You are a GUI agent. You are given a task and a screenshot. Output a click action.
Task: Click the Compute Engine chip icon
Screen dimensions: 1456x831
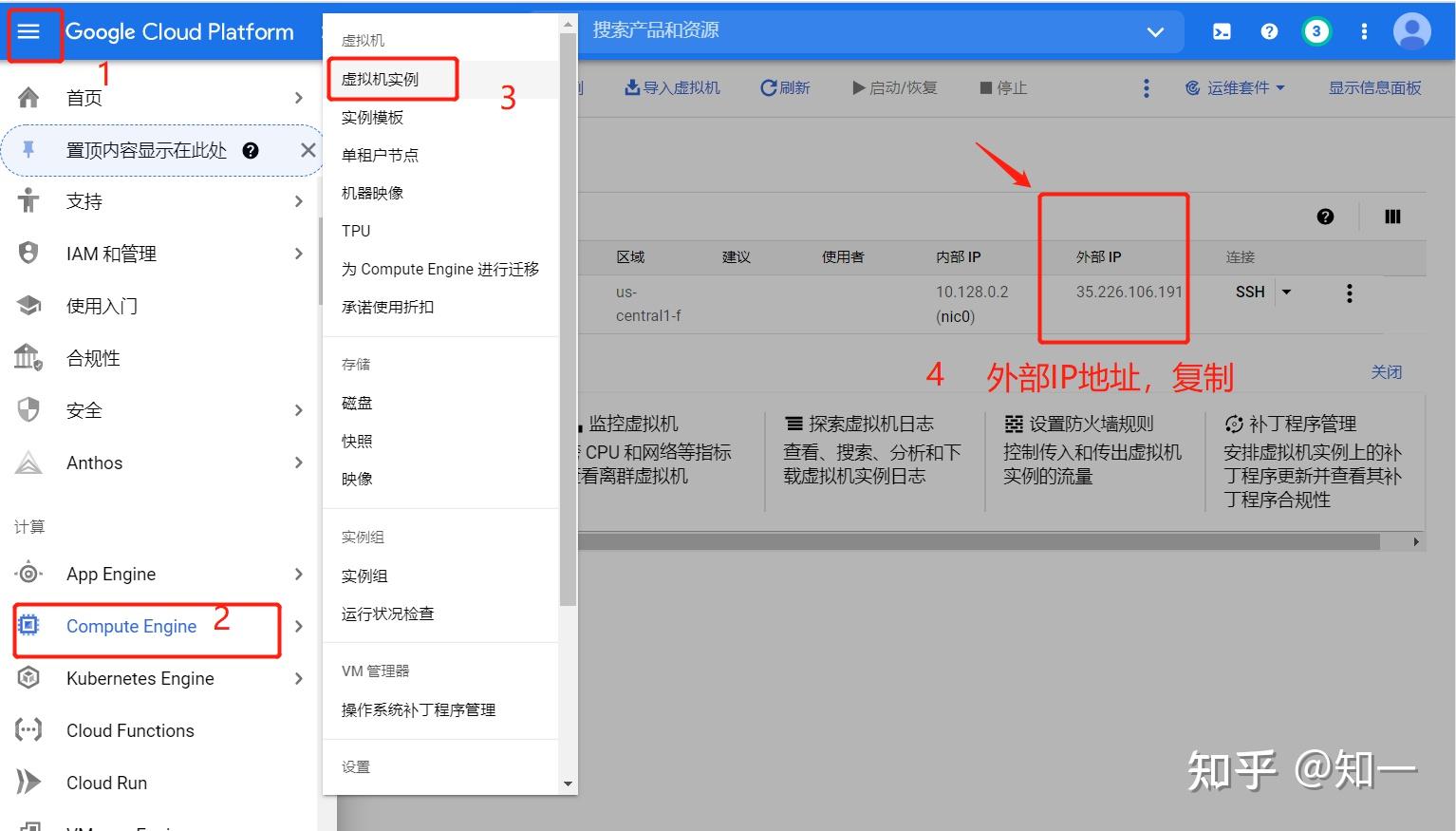[28, 626]
